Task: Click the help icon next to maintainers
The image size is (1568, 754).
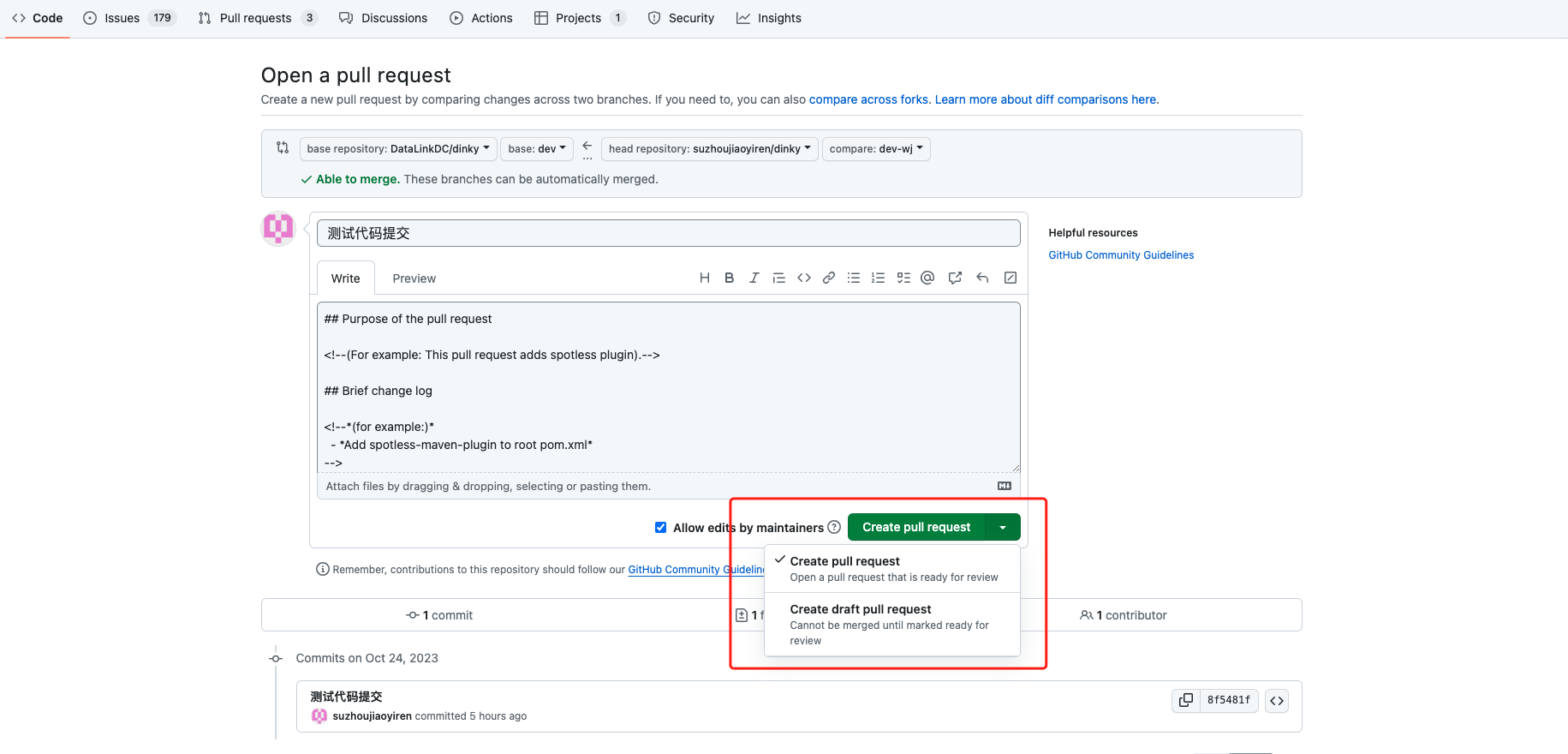Action: point(834,527)
